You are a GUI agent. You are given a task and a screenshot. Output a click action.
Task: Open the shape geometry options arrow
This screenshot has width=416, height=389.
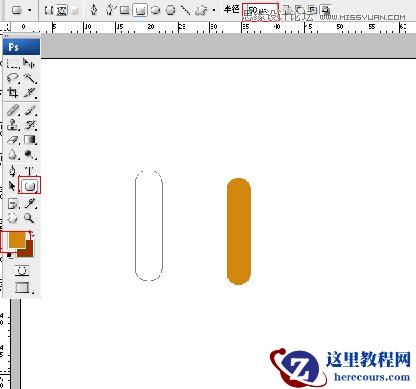tap(214, 10)
